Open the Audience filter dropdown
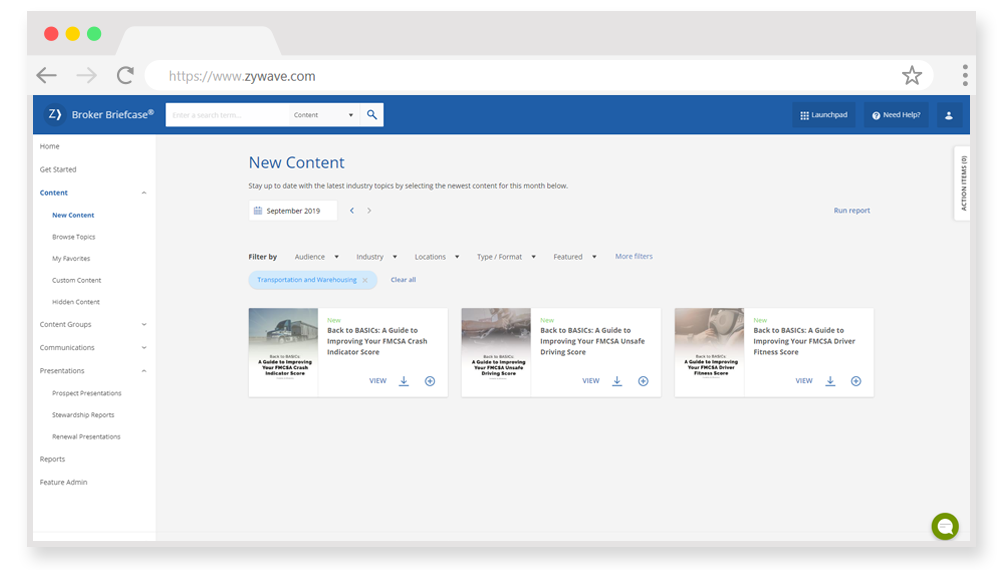 (316, 257)
